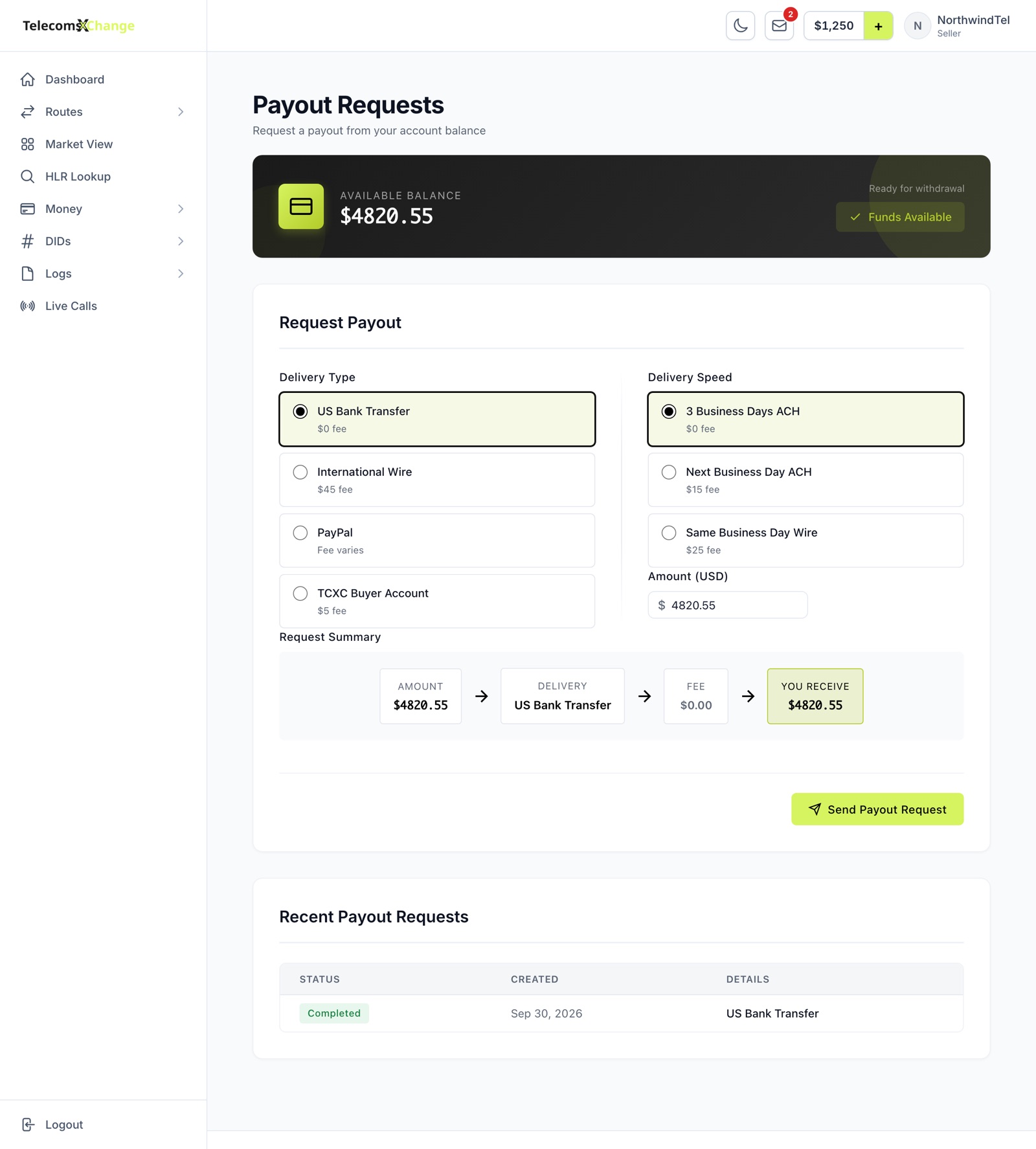
Task: Expand the Money submenu chevron
Action: (x=181, y=209)
